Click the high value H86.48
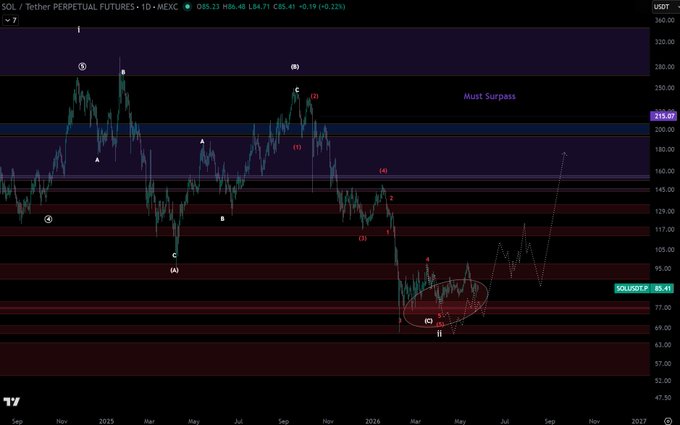The width and height of the screenshot is (680, 425). tap(233, 7)
